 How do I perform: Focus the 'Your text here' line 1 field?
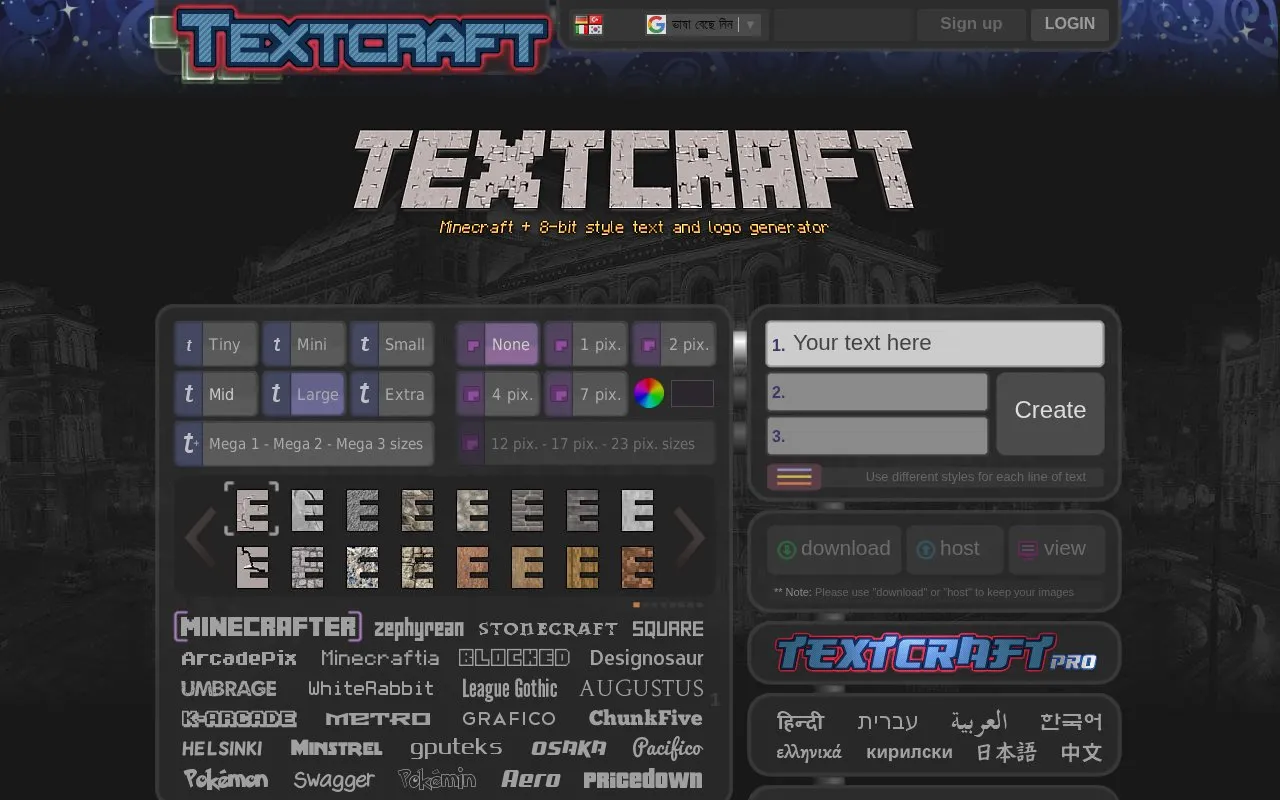(x=935, y=344)
